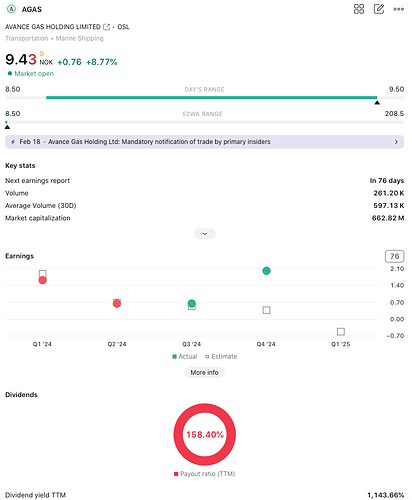
Task: Toggle the Estimate legend item
Action: click(221, 356)
